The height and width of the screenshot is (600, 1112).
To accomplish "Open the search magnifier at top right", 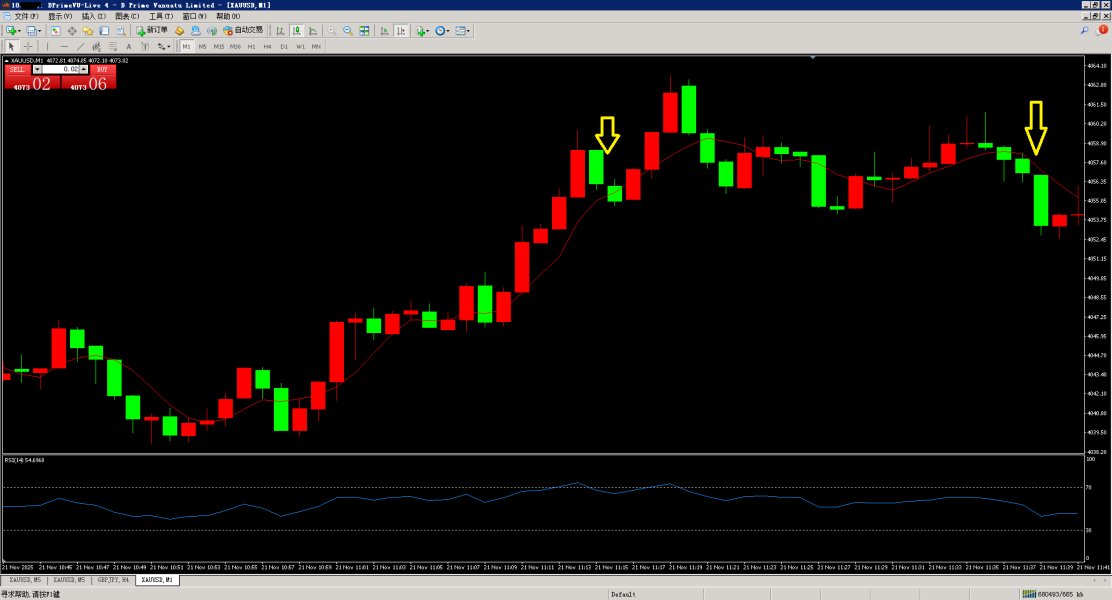I will (x=1084, y=30).
